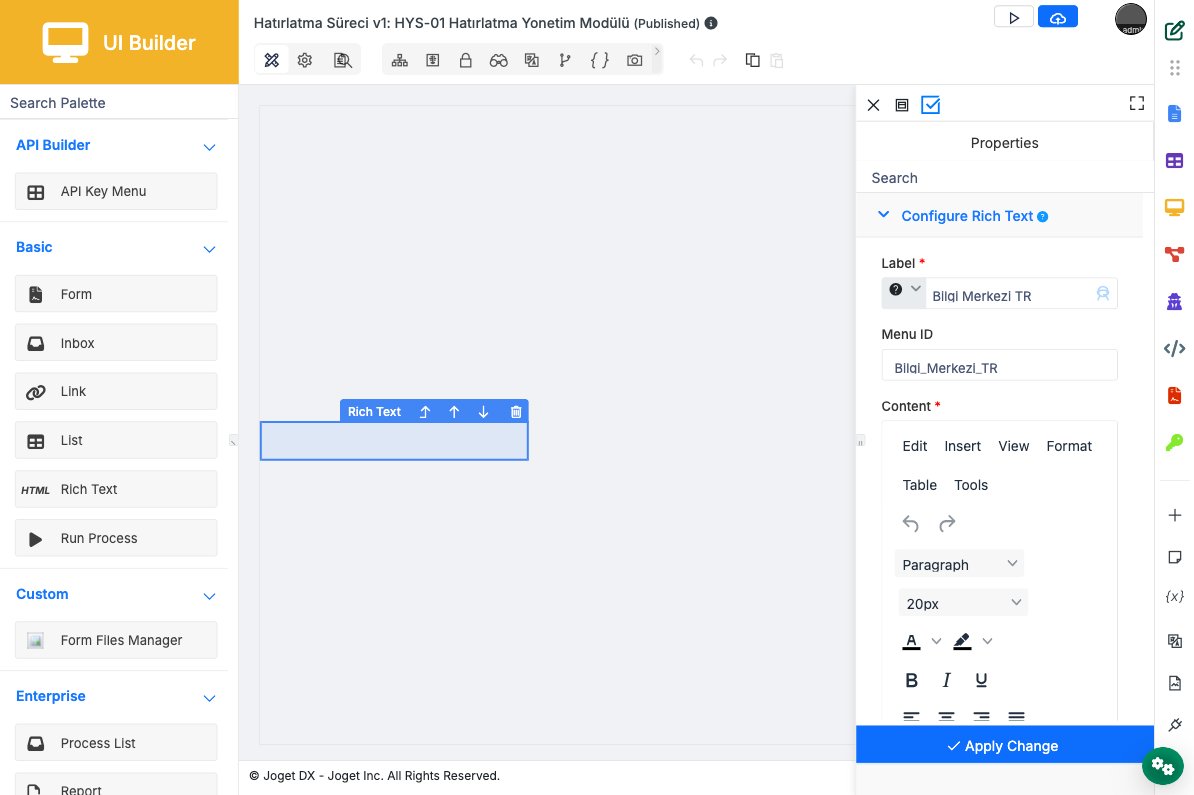Open the Format menu in content editor
1194x795 pixels.
[1068, 446]
